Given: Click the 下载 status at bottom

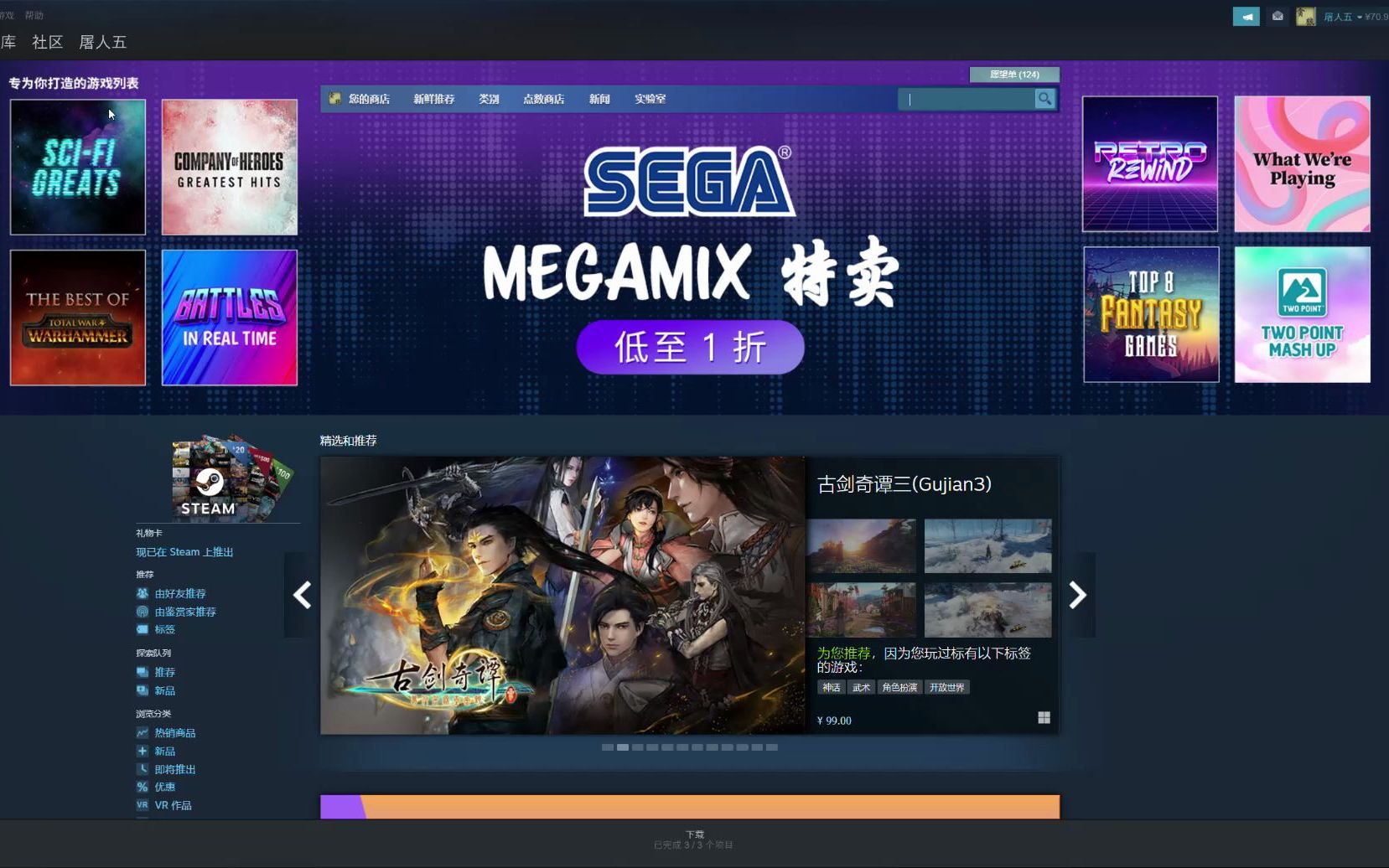Looking at the screenshot, I should [695, 834].
